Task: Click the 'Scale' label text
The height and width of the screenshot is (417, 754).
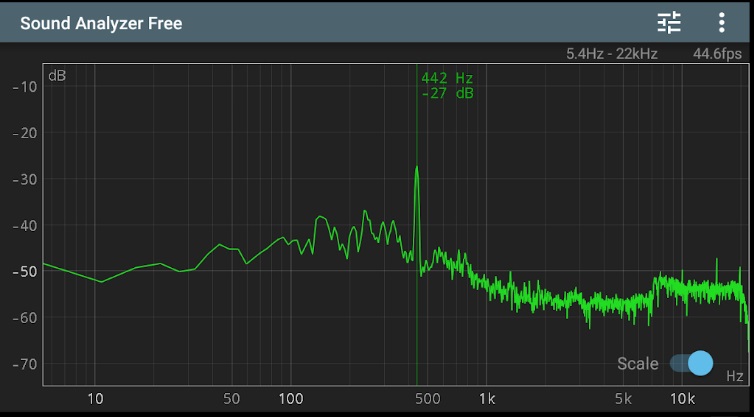Action: 638,364
